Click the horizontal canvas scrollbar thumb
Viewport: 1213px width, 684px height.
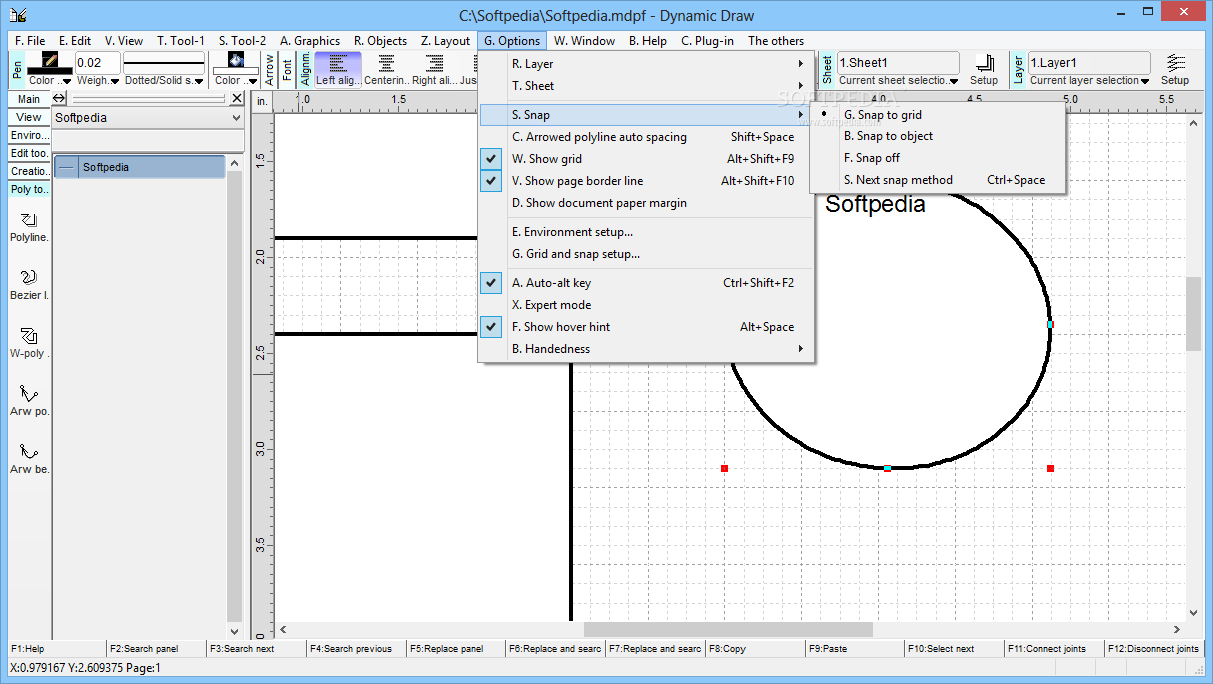click(x=728, y=629)
